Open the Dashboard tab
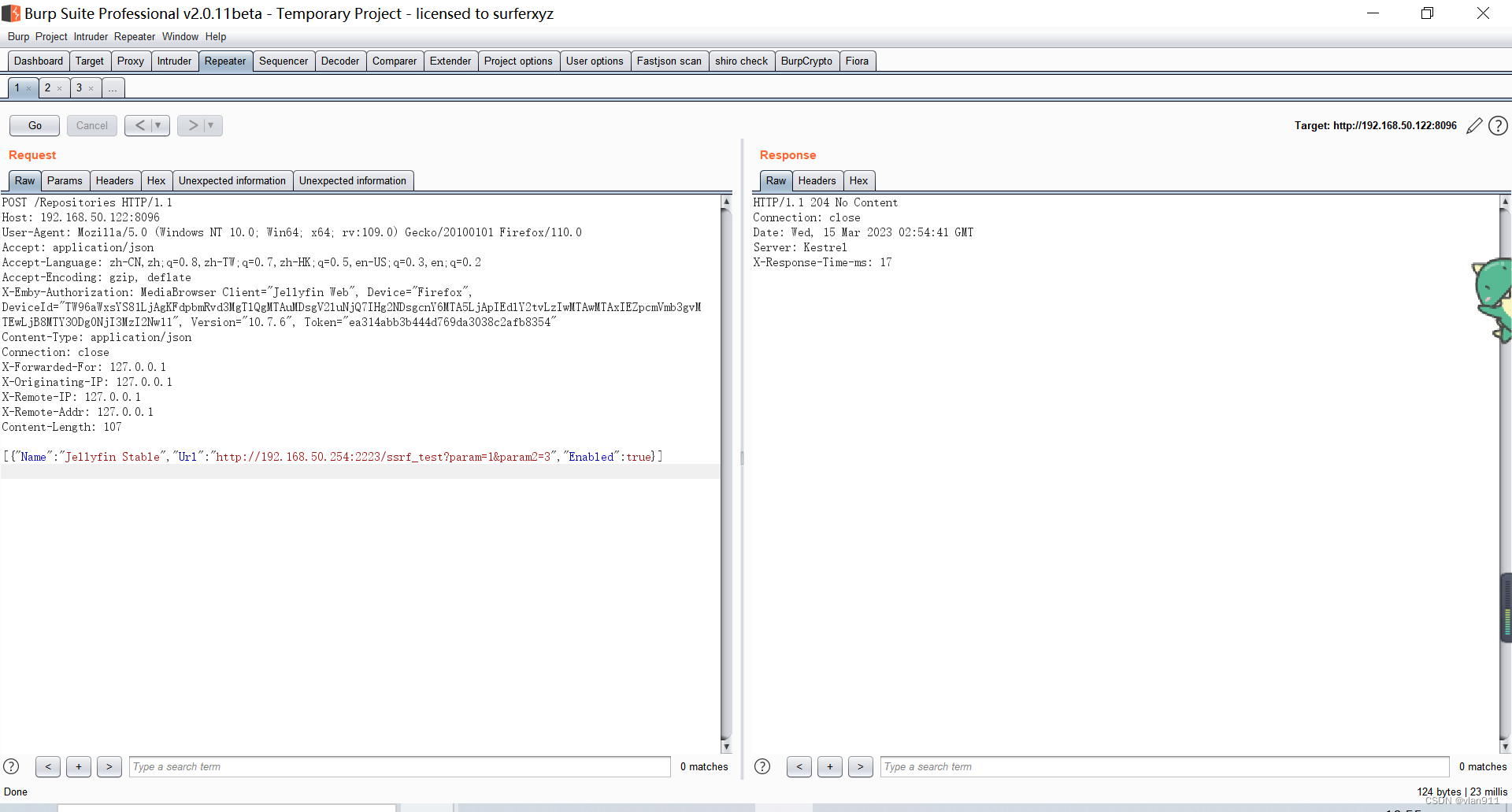The width and height of the screenshot is (1512, 812). (x=39, y=61)
